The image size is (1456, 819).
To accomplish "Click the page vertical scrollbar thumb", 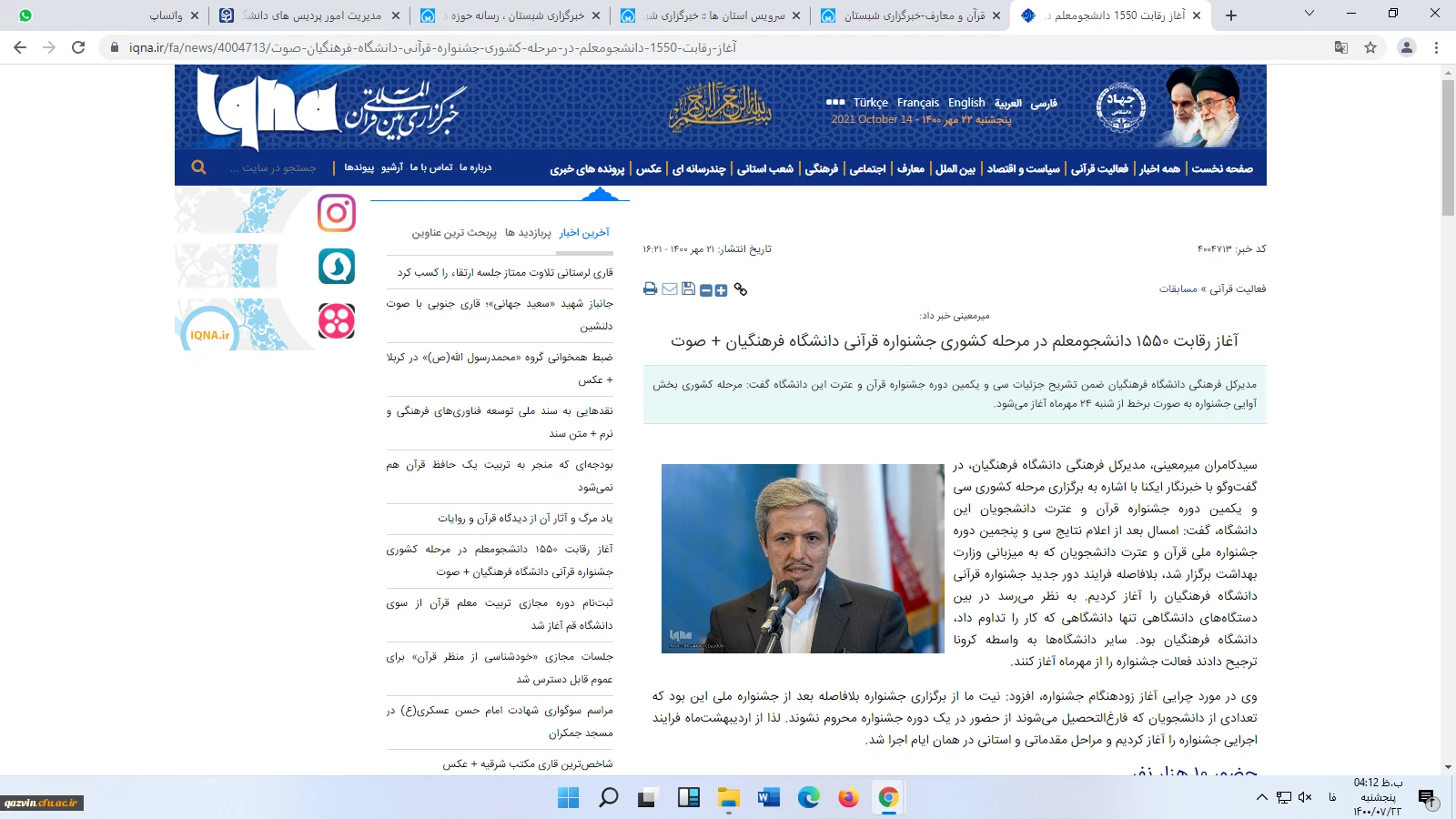I will 1448,146.
